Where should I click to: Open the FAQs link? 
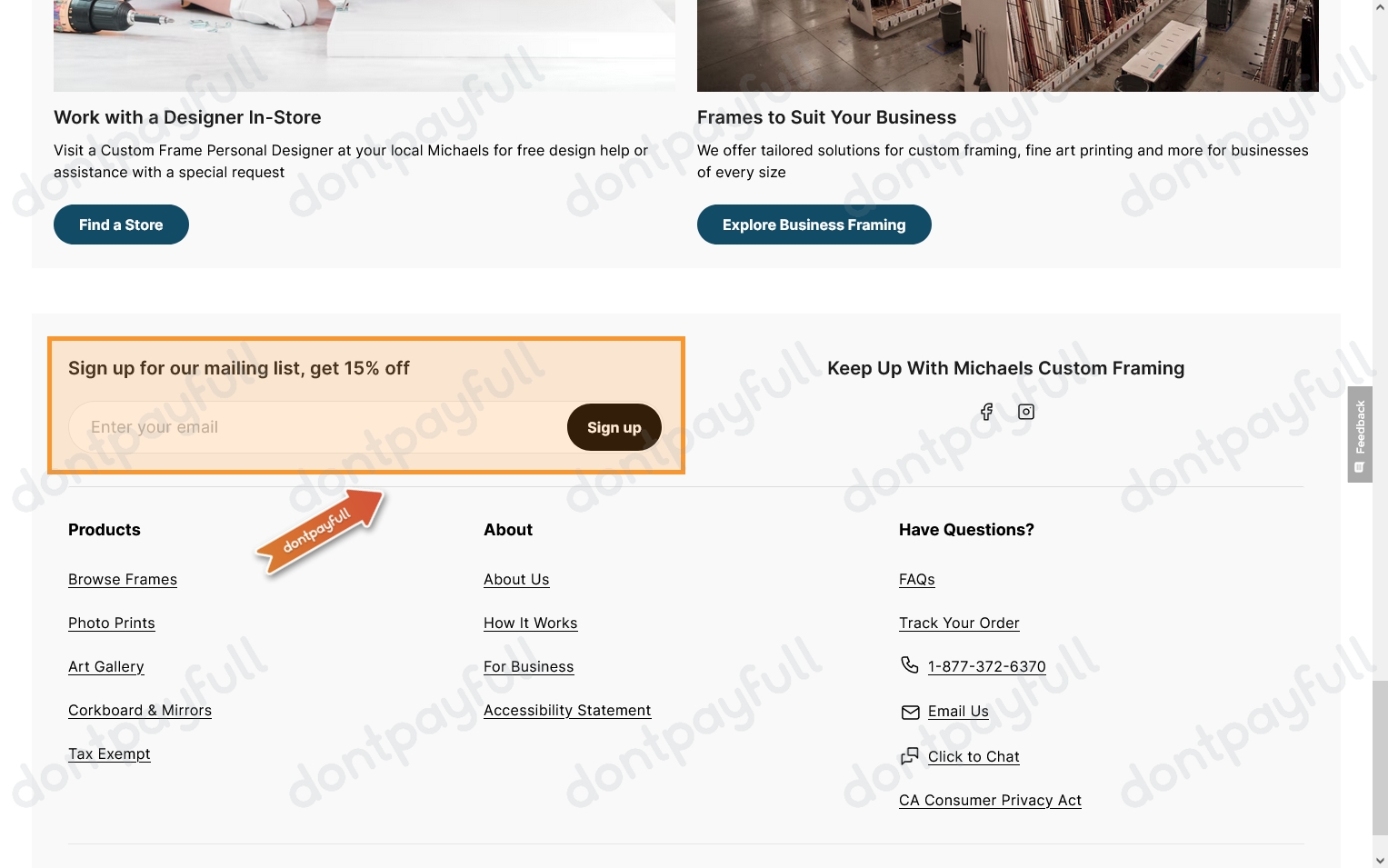point(917,580)
